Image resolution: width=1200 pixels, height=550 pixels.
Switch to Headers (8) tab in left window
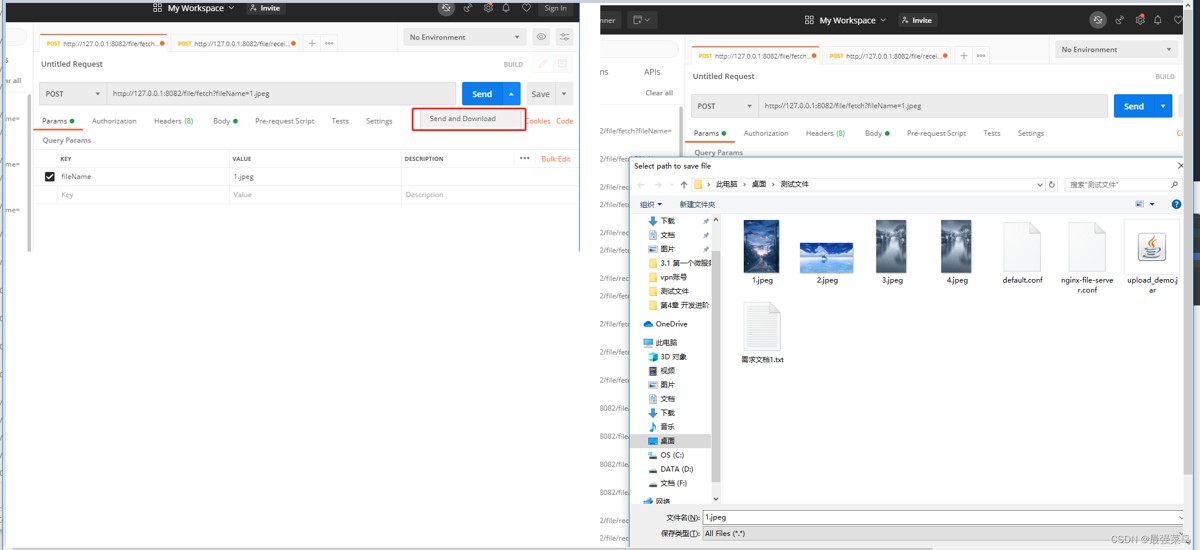point(173,121)
